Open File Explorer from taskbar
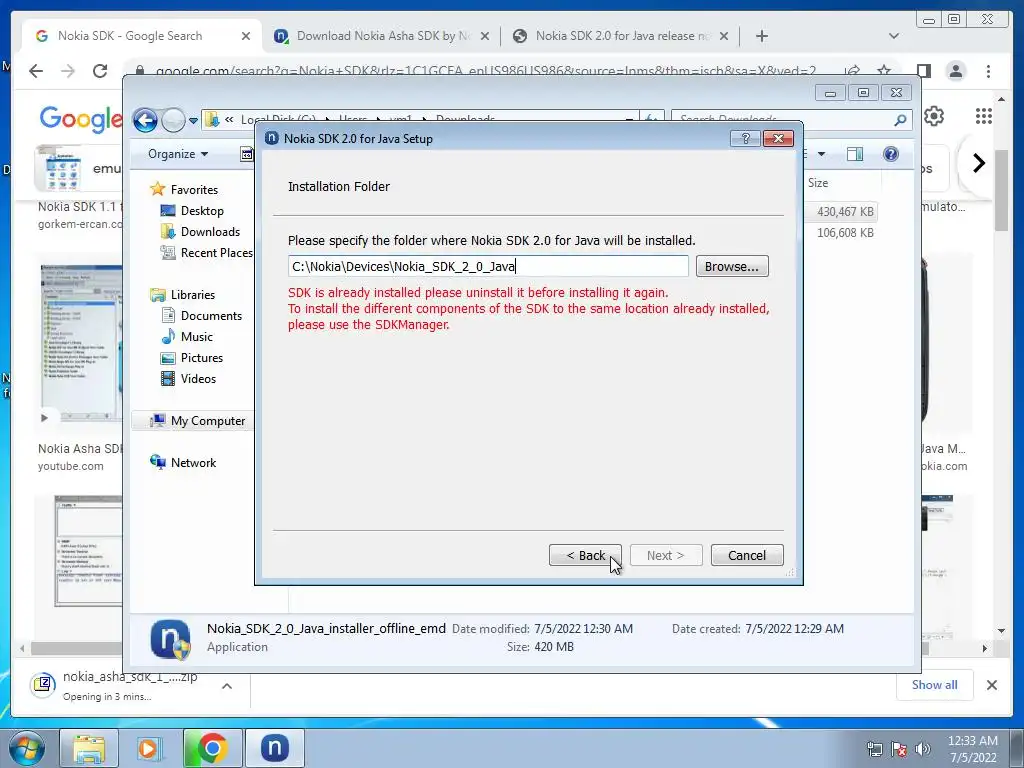The image size is (1024, 768). [89, 748]
